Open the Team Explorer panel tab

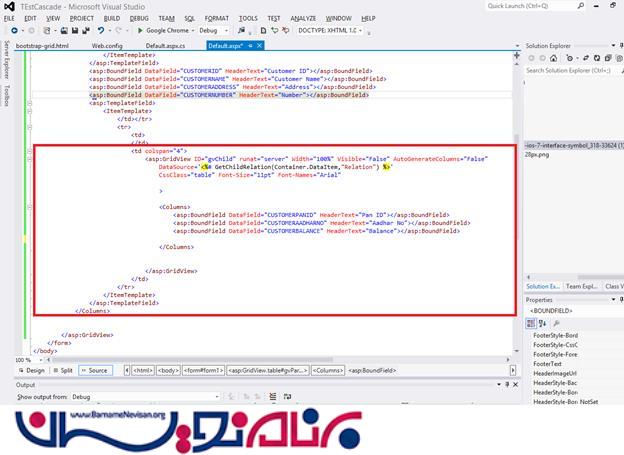[584, 287]
